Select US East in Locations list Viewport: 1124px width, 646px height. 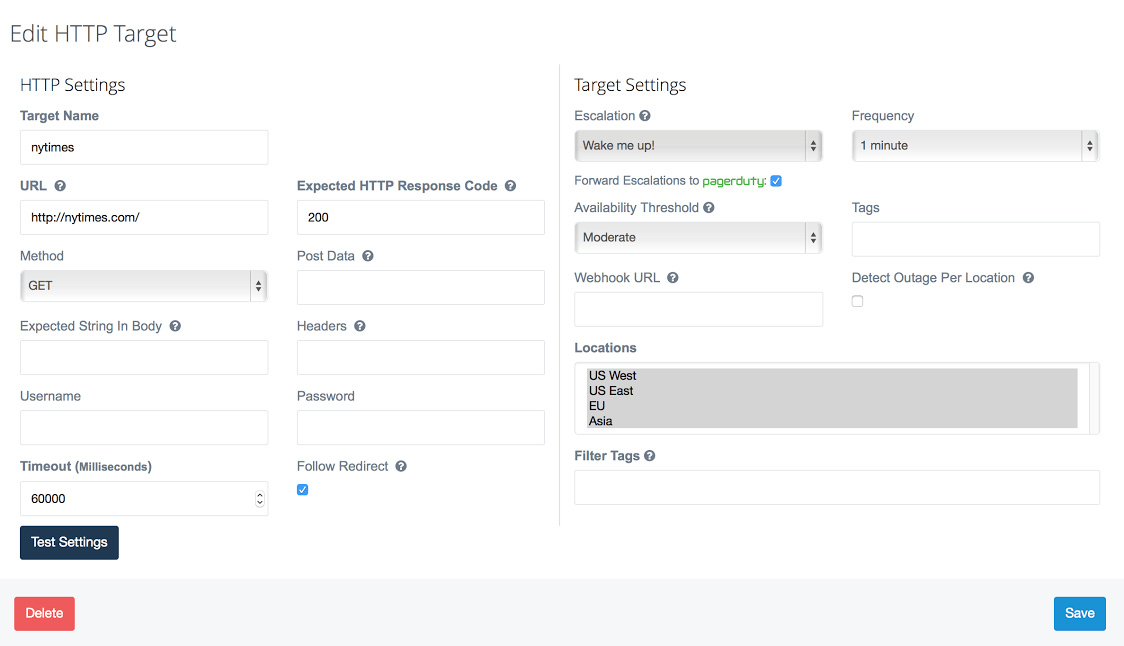pyautogui.click(x=612, y=391)
